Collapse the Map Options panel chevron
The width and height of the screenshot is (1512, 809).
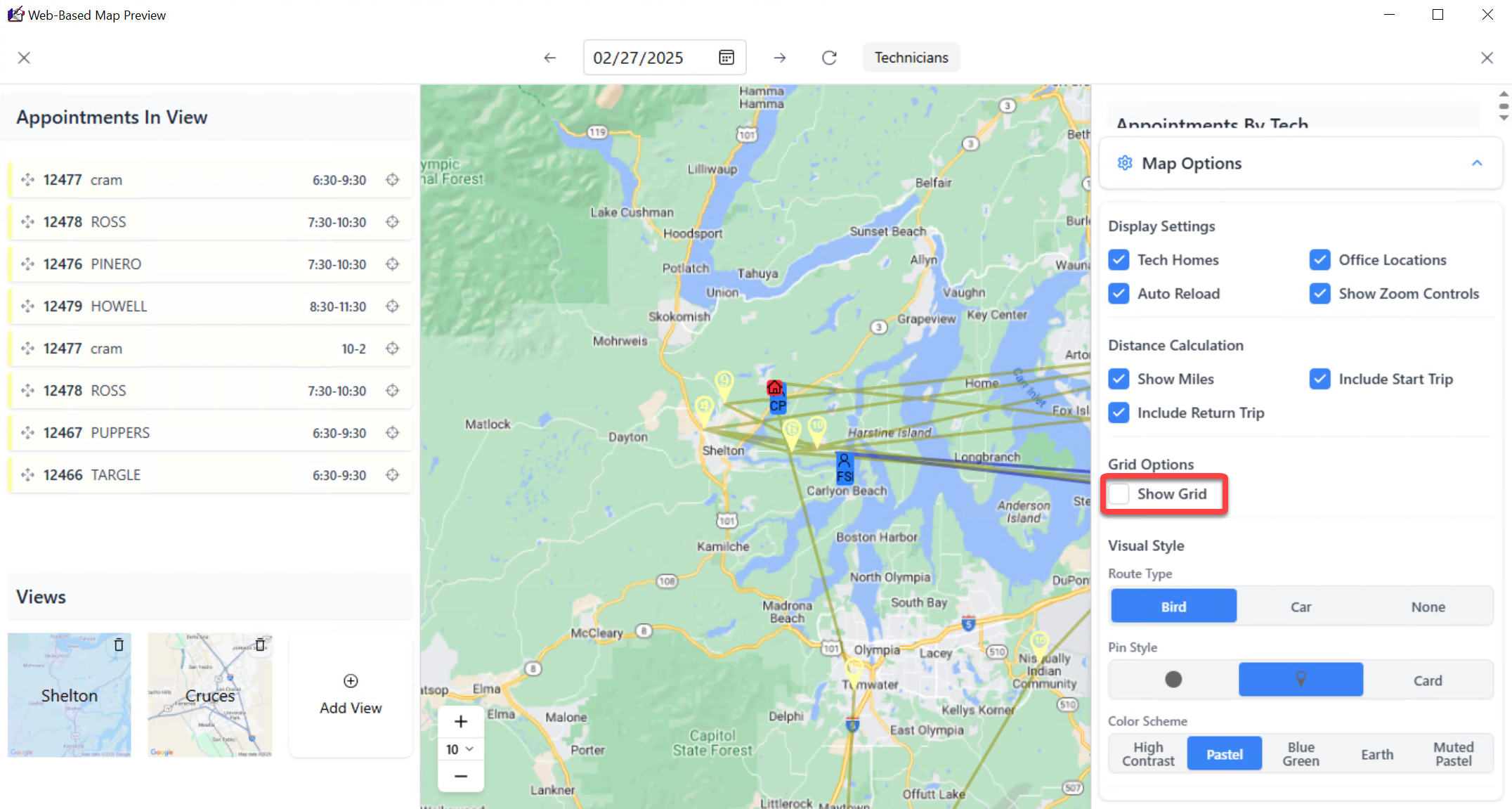(1476, 163)
